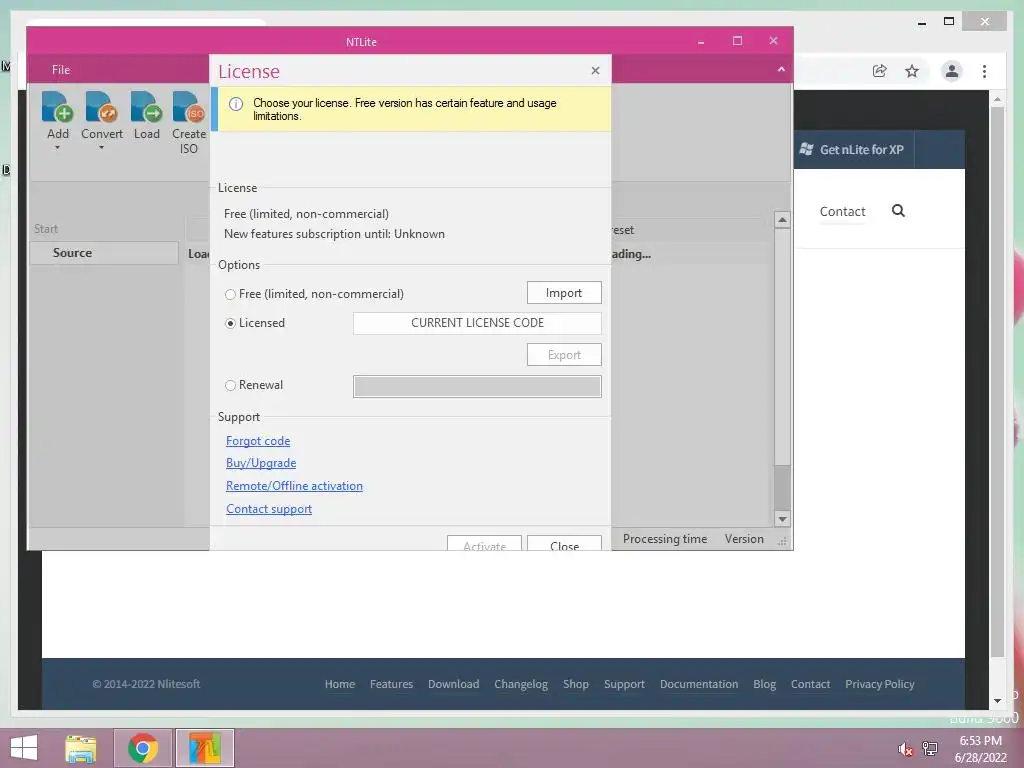Click the Add image icon in NTLite toolbar
Image resolution: width=1024 pixels, height=768 pixels.
point(57,107)
